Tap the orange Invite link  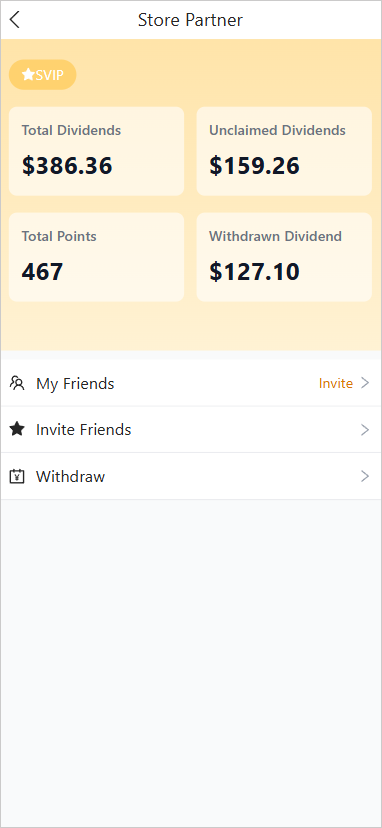[336, 383]
